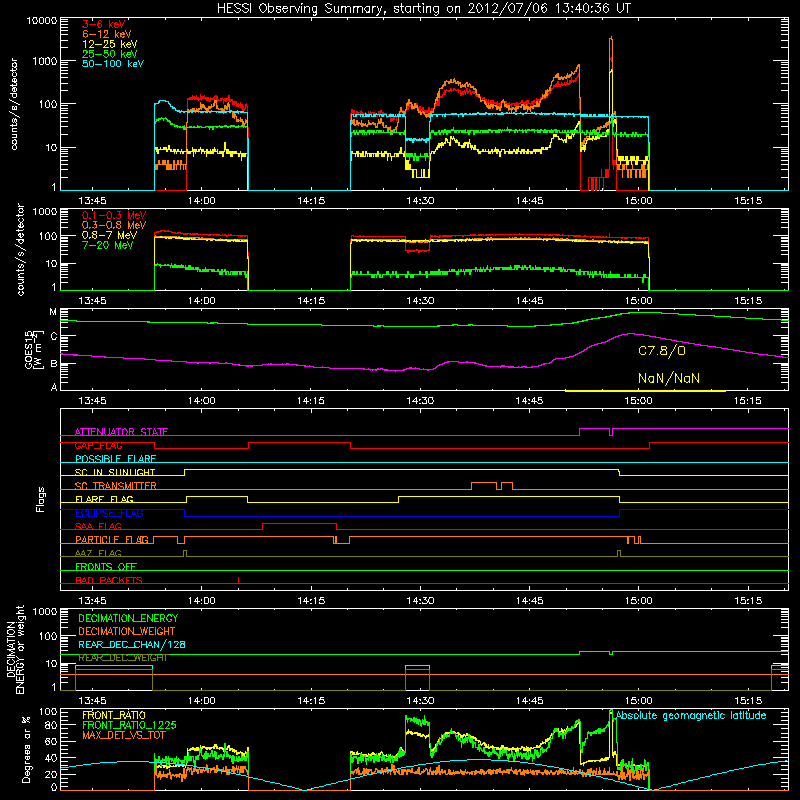This screenshot has width=800, height=800.
Task: Select the GAP_FLAG label
Action: tap(98, 445)
